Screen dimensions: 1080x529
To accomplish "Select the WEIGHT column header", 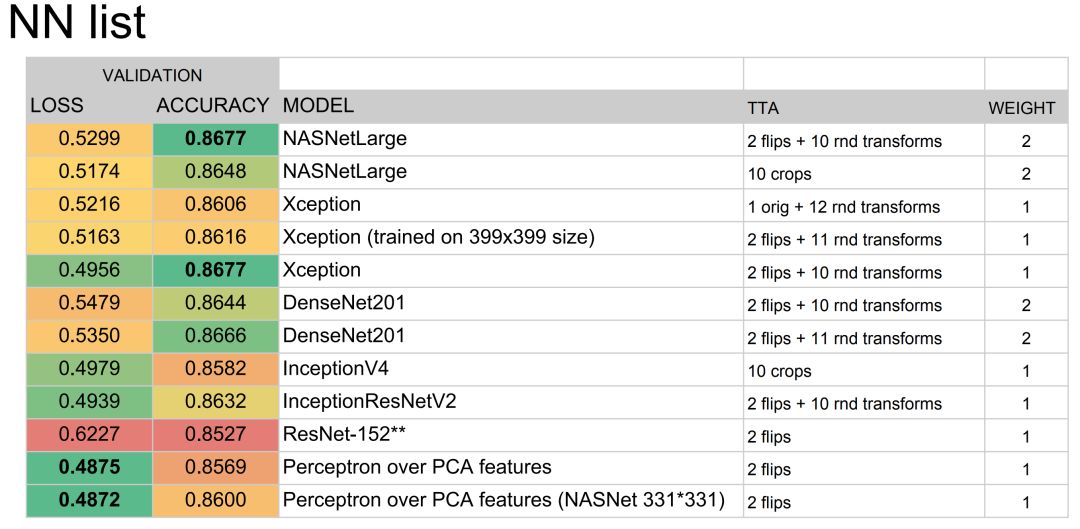I will (x=1022, y=107).
